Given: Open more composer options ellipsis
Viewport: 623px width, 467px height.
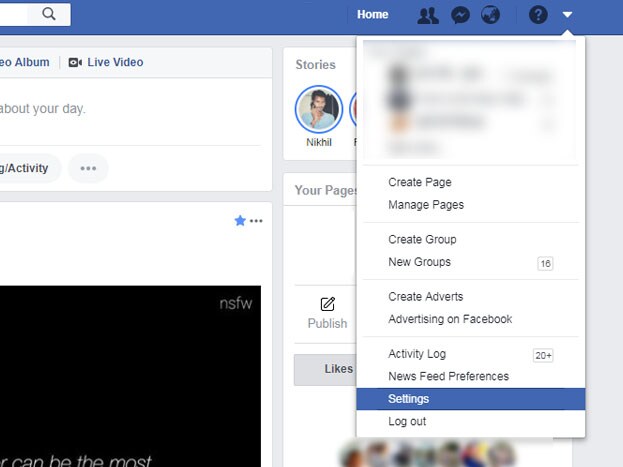Looking at the screenshot, I should 88,168.
